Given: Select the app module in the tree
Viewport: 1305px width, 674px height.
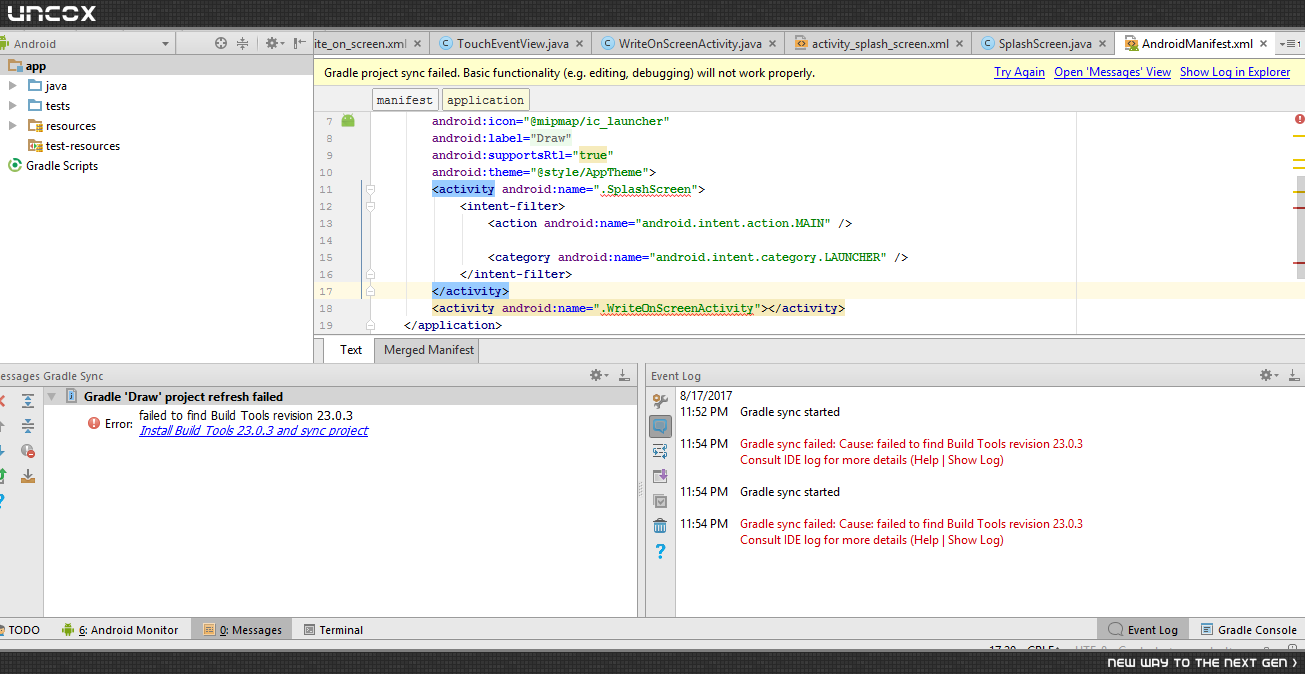Looking at the screenshot, I should (x=27, y=66).
